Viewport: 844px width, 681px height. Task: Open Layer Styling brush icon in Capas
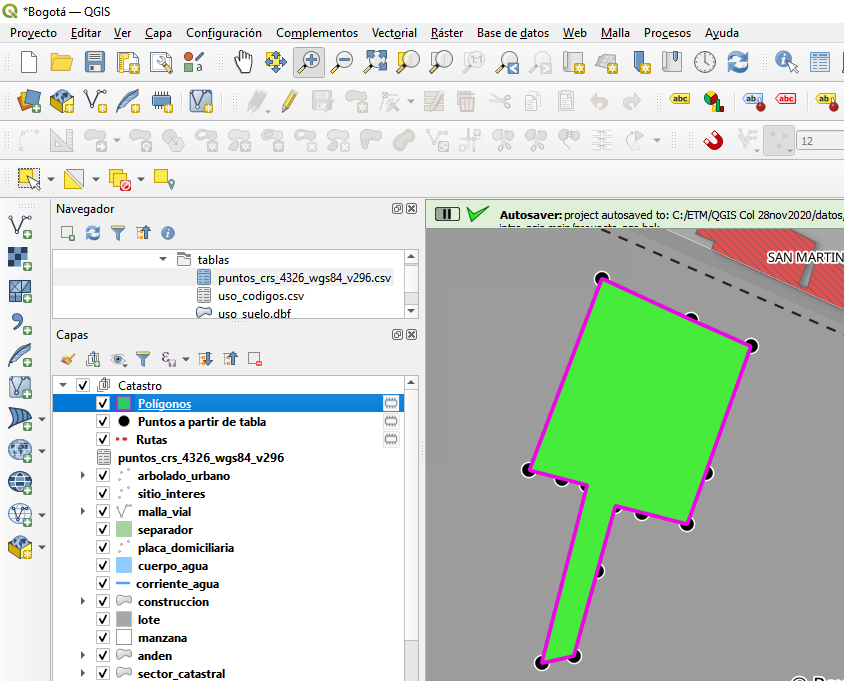tap(68, 359)
